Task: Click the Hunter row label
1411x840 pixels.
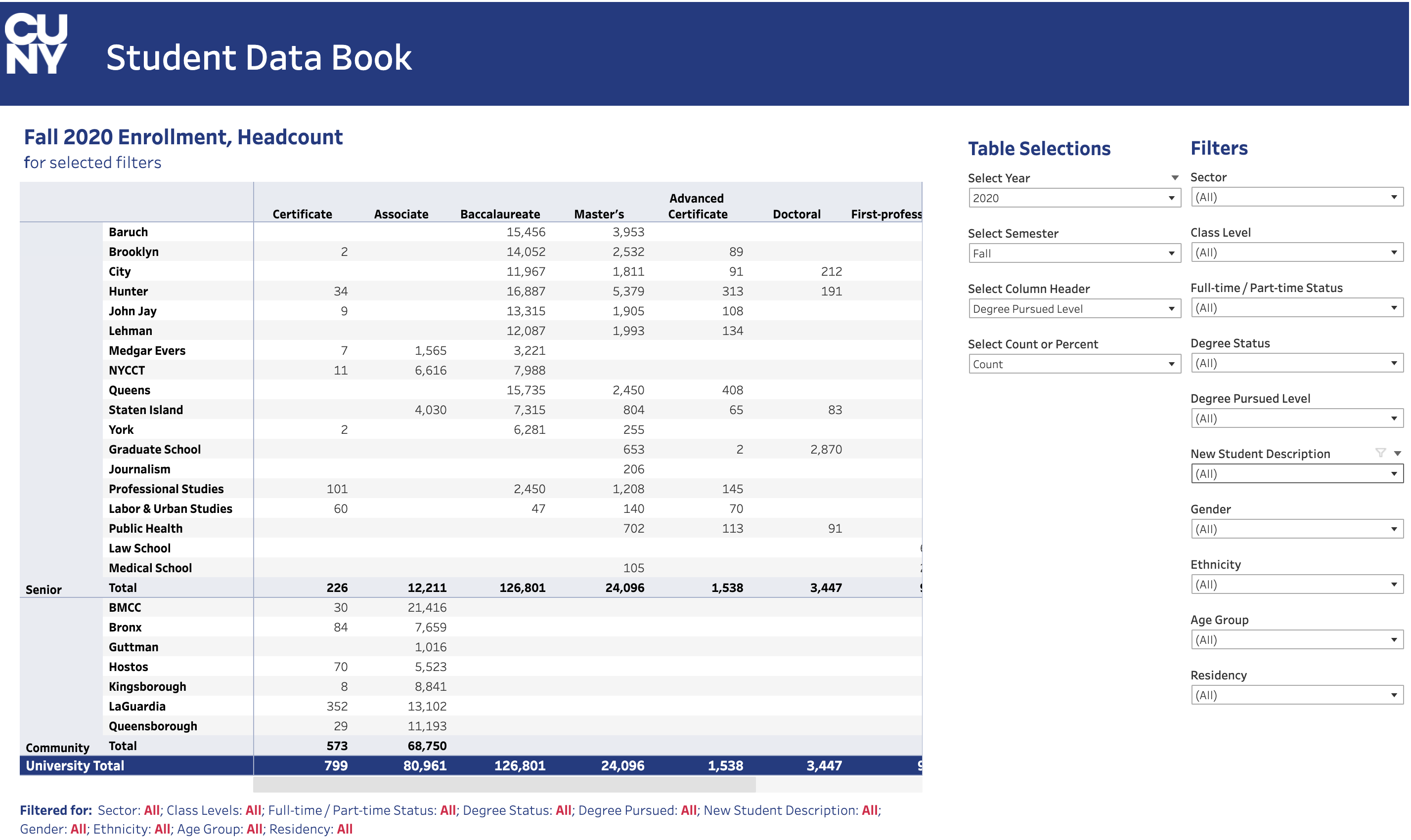Action: (x=128, y=292)
